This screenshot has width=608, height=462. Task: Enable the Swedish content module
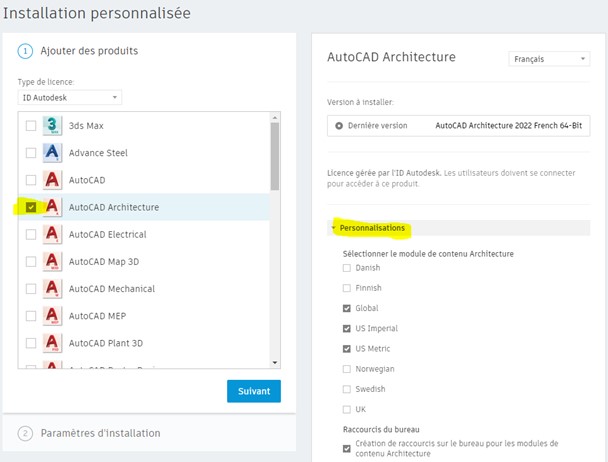(347, 389)
